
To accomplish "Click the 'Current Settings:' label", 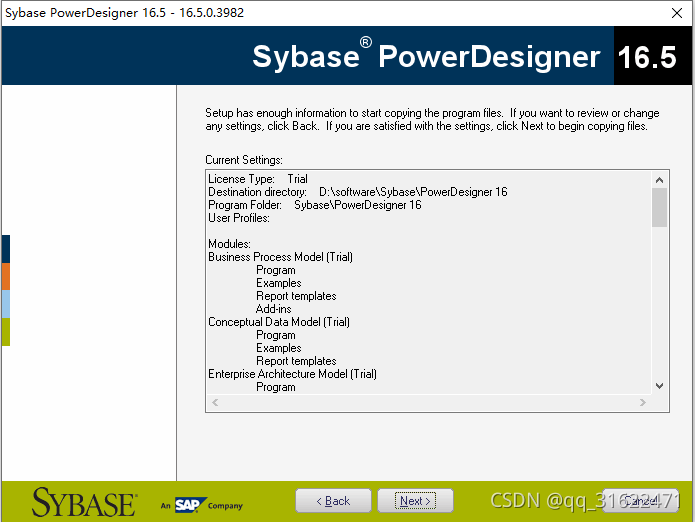I will tap(244, 160).
